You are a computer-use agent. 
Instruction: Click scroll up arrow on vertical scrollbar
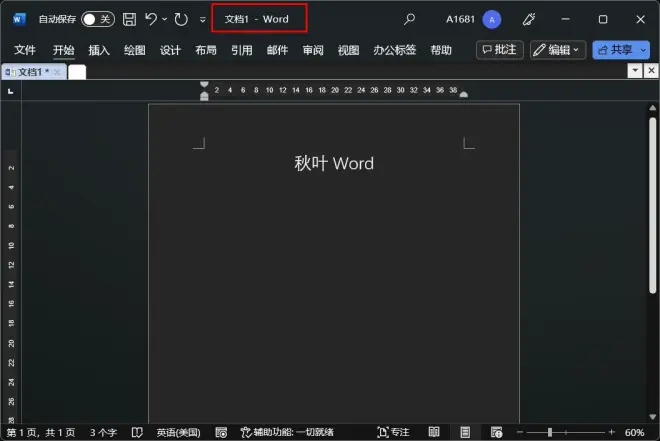[x=653, y=108]
